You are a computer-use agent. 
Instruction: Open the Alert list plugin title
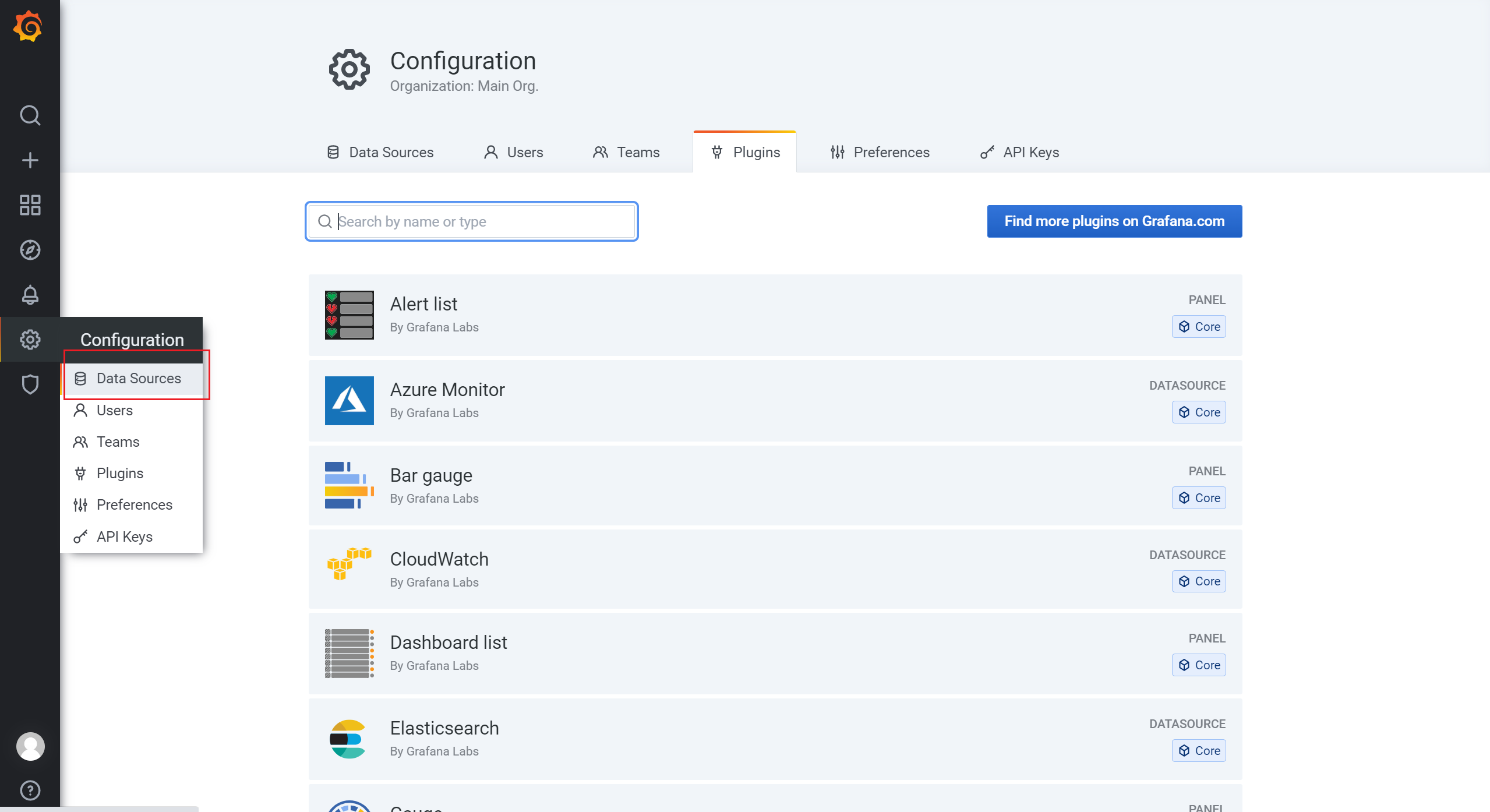coord(424,304)
